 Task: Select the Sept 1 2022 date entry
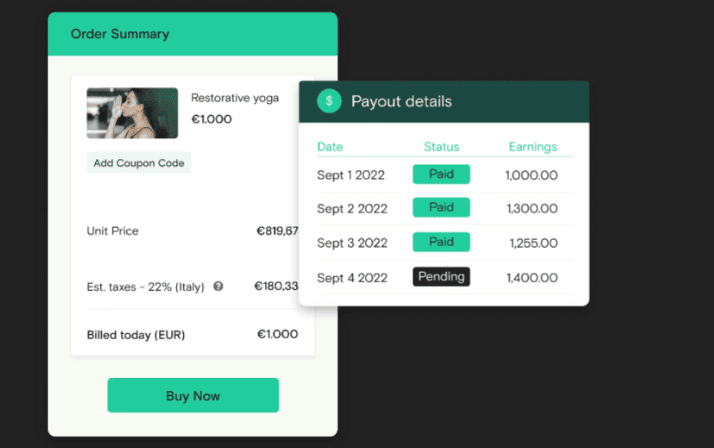[x=351, y=175]
